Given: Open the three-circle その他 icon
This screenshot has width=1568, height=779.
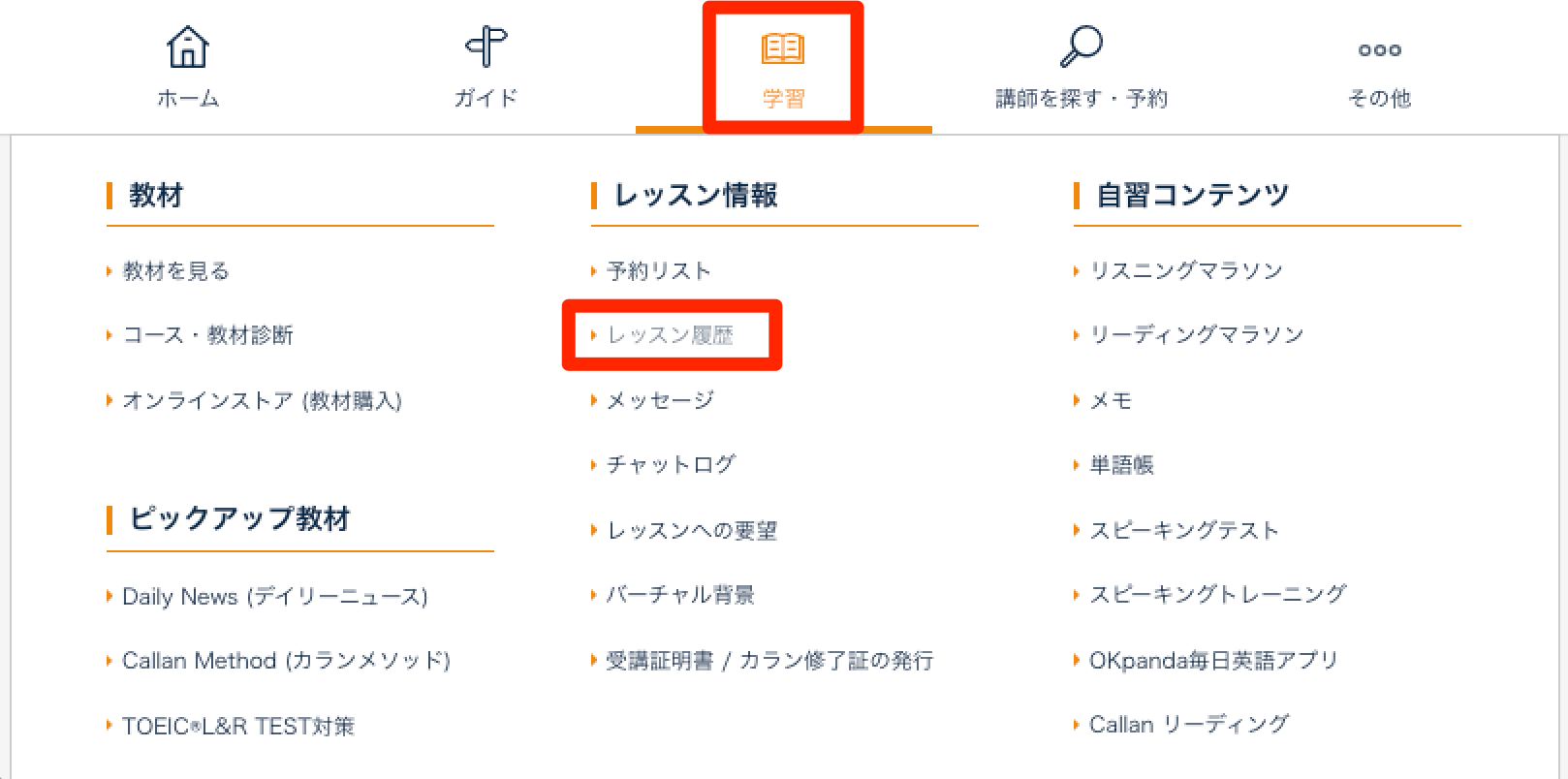Looking at the screenshot, I should 1380,50.
